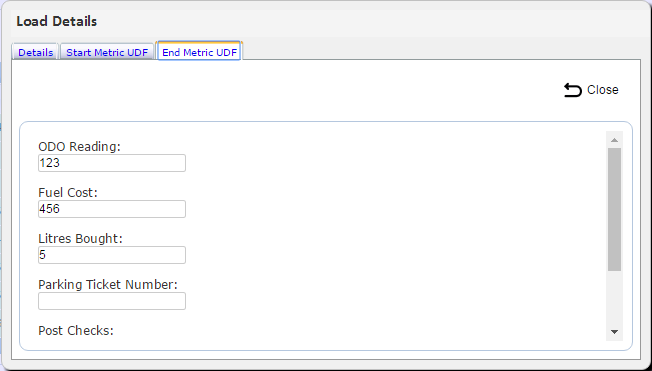
Task: Click the empty Parking Ticket Number field
Action: [x=112, y=301]
